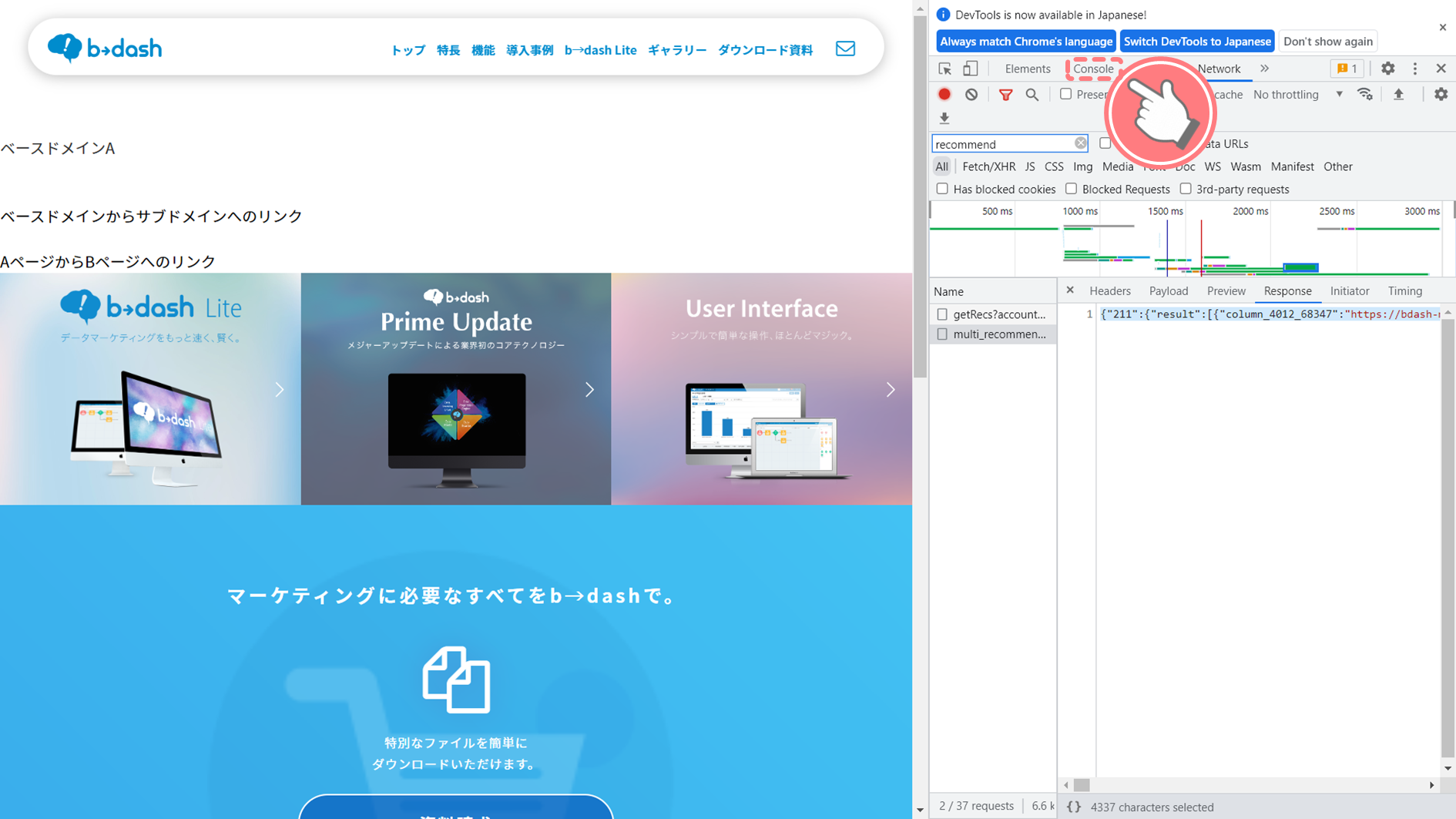
Task: Toggle Has blocked cookies checkbox
Action: pyautogui.click(x=942, y=189)
